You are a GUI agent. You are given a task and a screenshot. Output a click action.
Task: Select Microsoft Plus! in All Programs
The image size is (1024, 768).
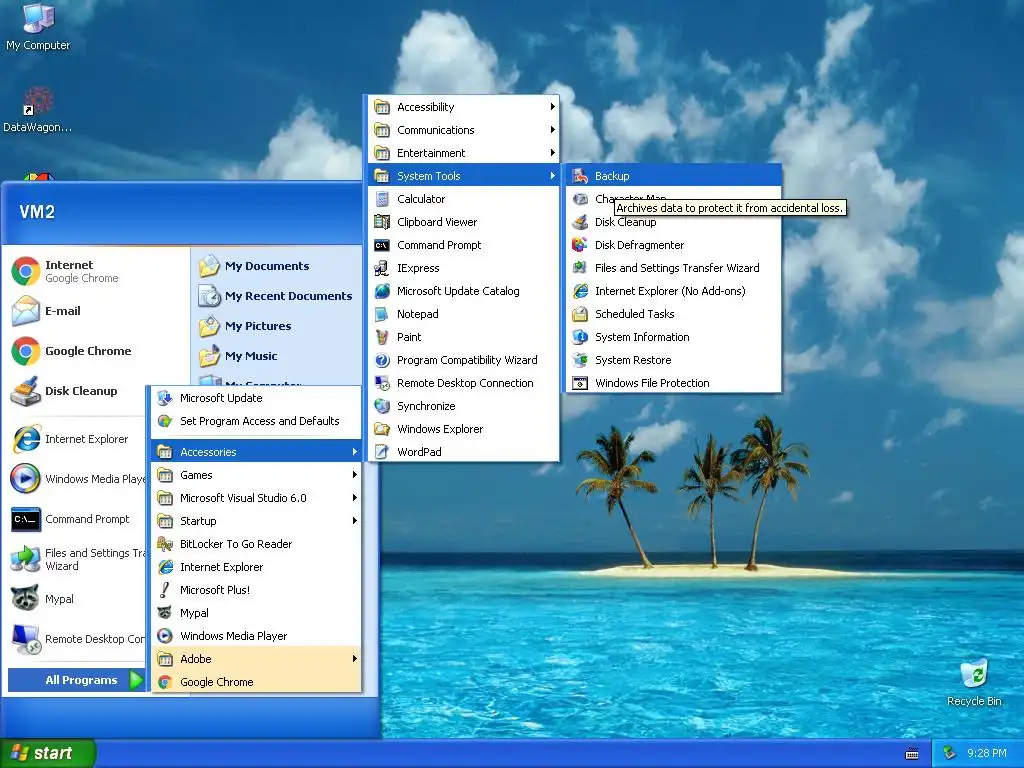coord(257,590)
